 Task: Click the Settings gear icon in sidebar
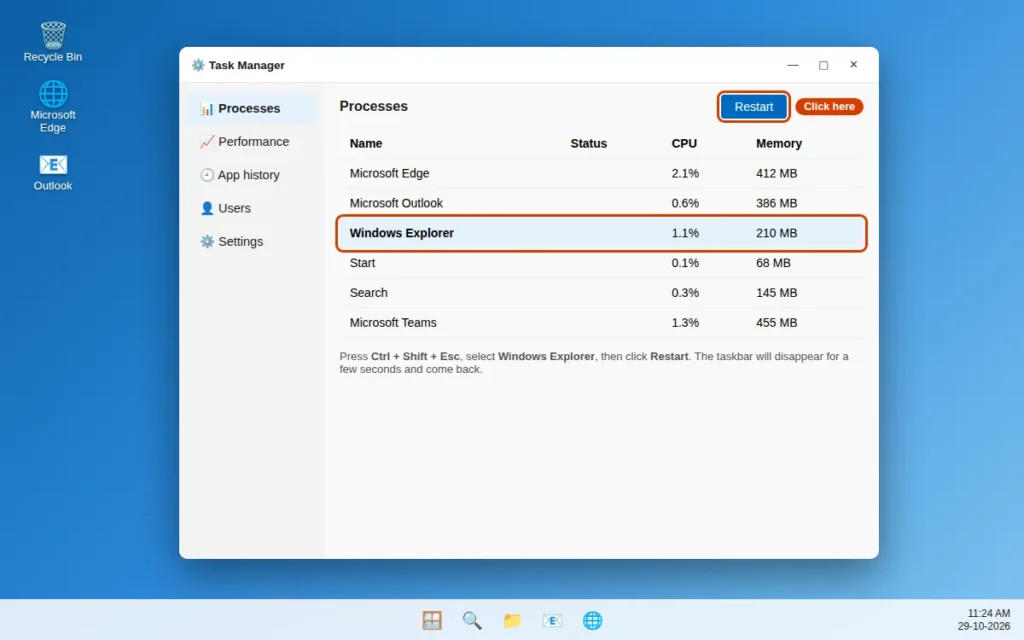pyautogui.click(x=207, y=242)
